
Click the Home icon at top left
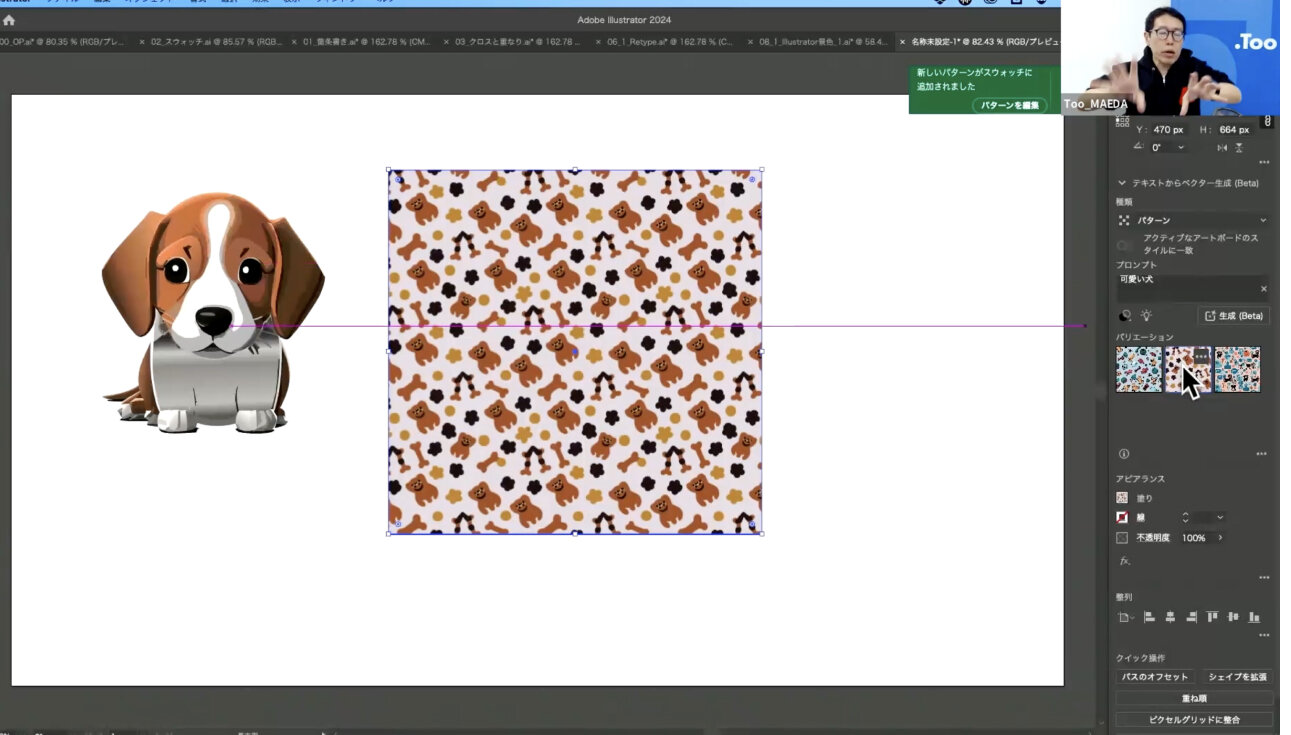coord(9,19)
